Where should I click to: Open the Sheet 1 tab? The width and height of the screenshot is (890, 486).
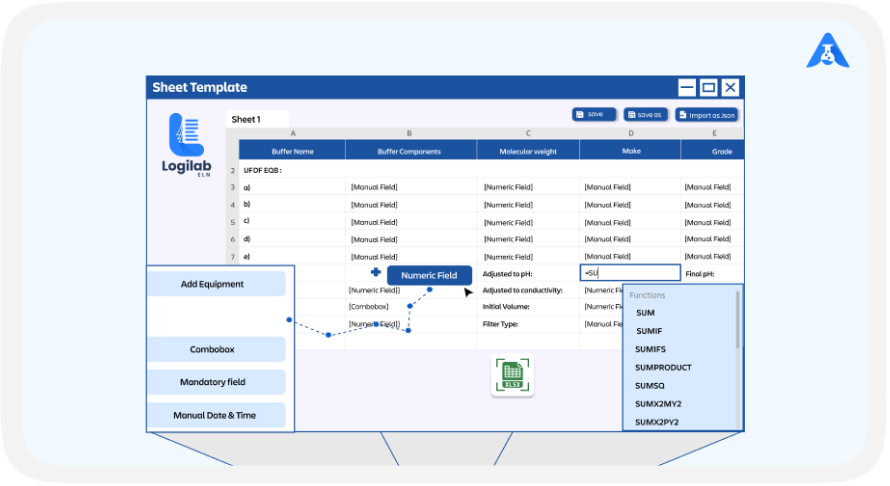(x=258, y=119)
